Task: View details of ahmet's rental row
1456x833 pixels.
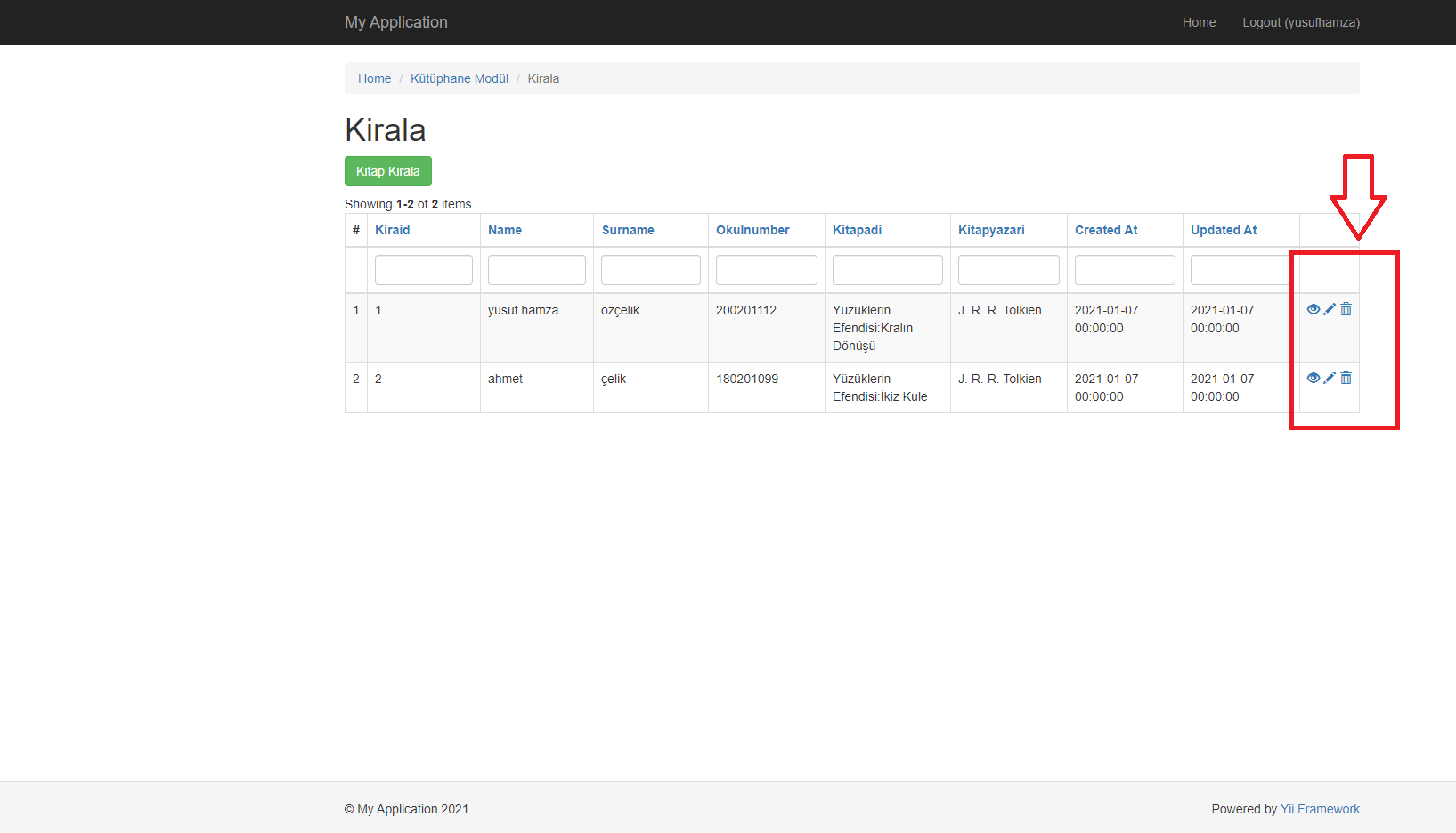Action: (x=1313, y=378)
